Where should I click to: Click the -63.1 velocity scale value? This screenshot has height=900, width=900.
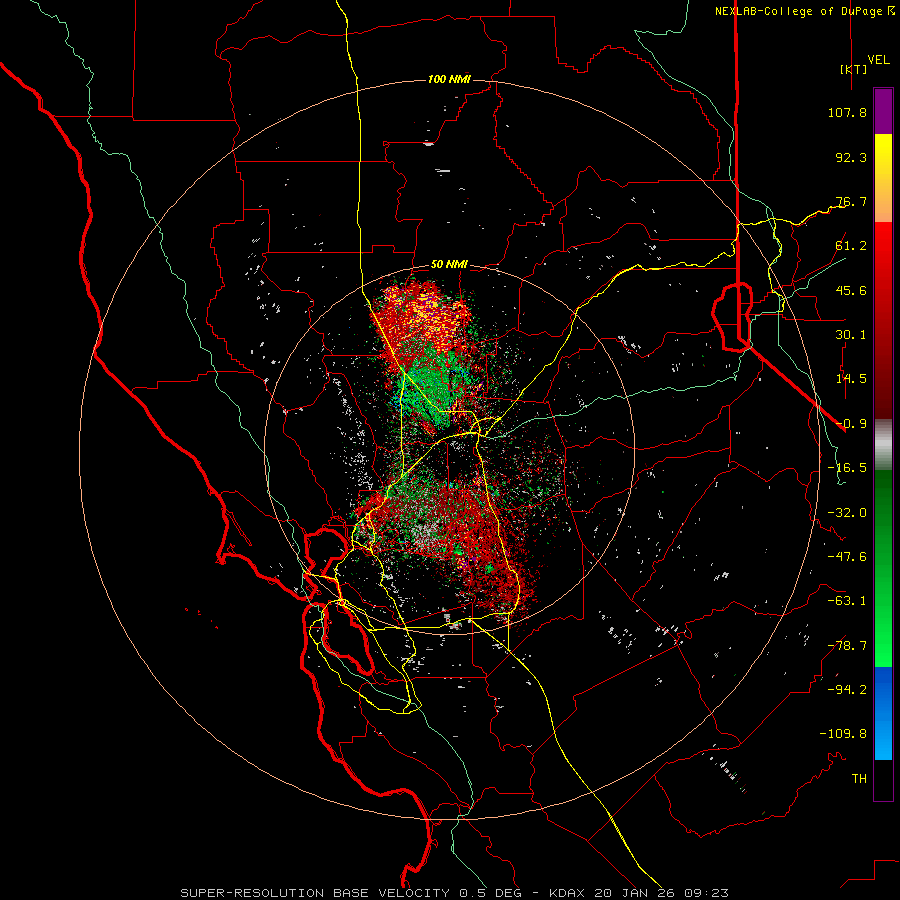pyautogui.click(x=847, y=601)
